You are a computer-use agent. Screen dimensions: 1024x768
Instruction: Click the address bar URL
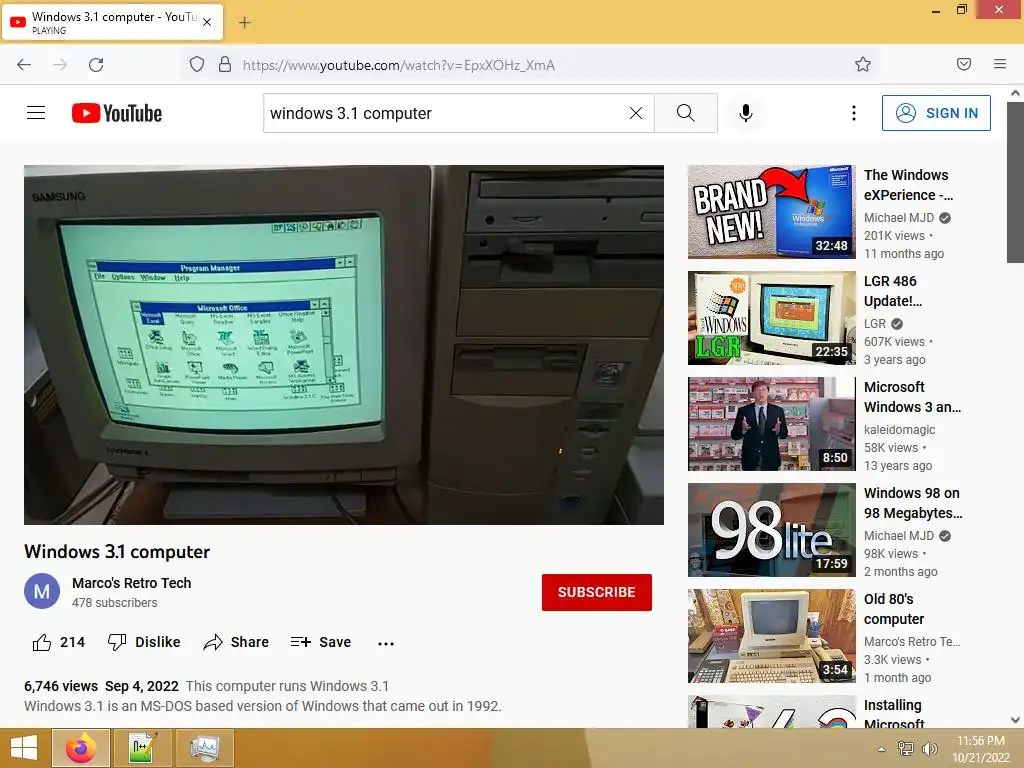tap(398, 65)
